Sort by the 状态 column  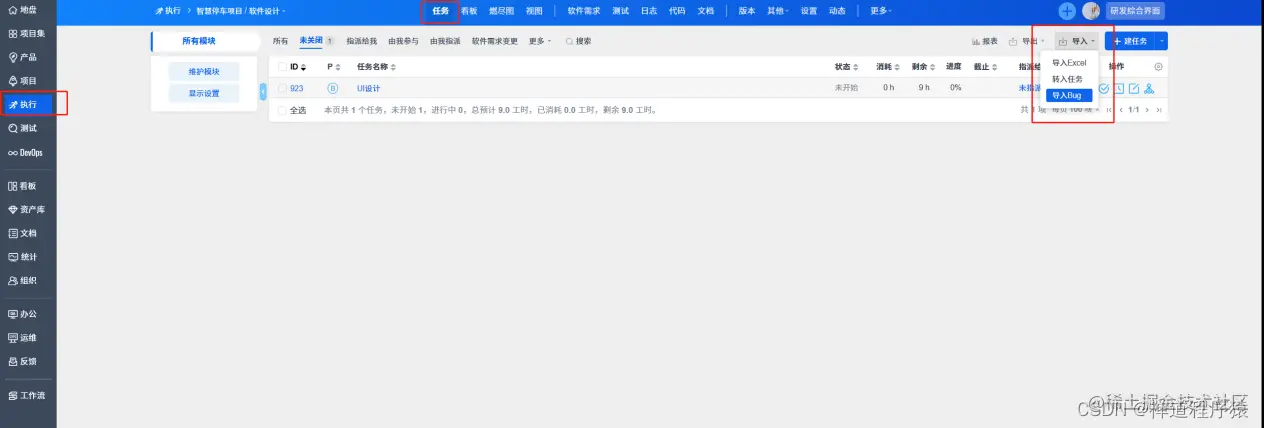[x=847, y=67]
